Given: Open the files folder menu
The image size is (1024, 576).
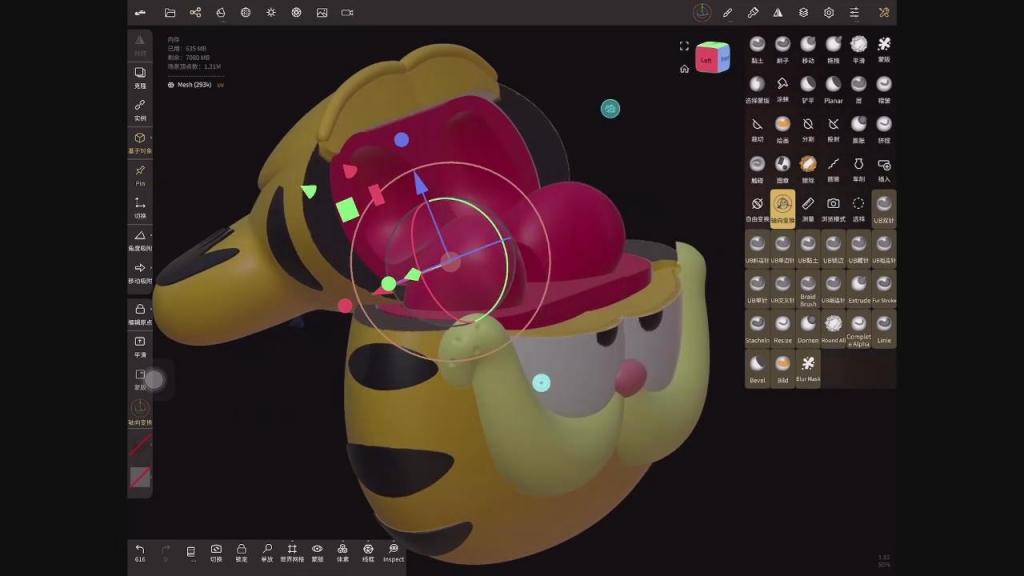Looking at the screenshot, I should [x=170, y=12].
